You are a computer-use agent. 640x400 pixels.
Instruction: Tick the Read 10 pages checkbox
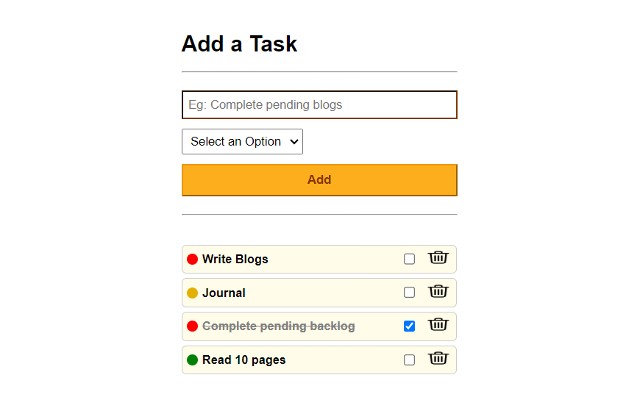click(409, 360)
